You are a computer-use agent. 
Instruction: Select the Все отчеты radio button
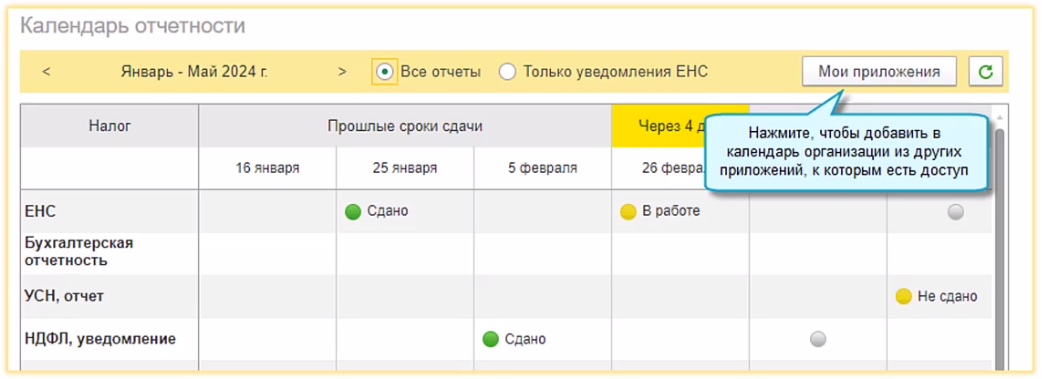(x=384, y=72)
